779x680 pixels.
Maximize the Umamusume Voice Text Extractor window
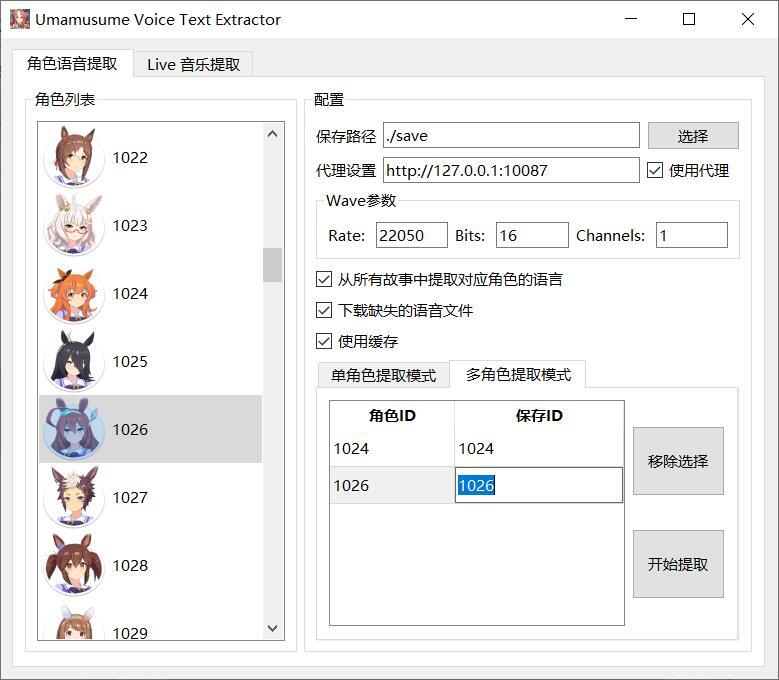coord(689,19)
